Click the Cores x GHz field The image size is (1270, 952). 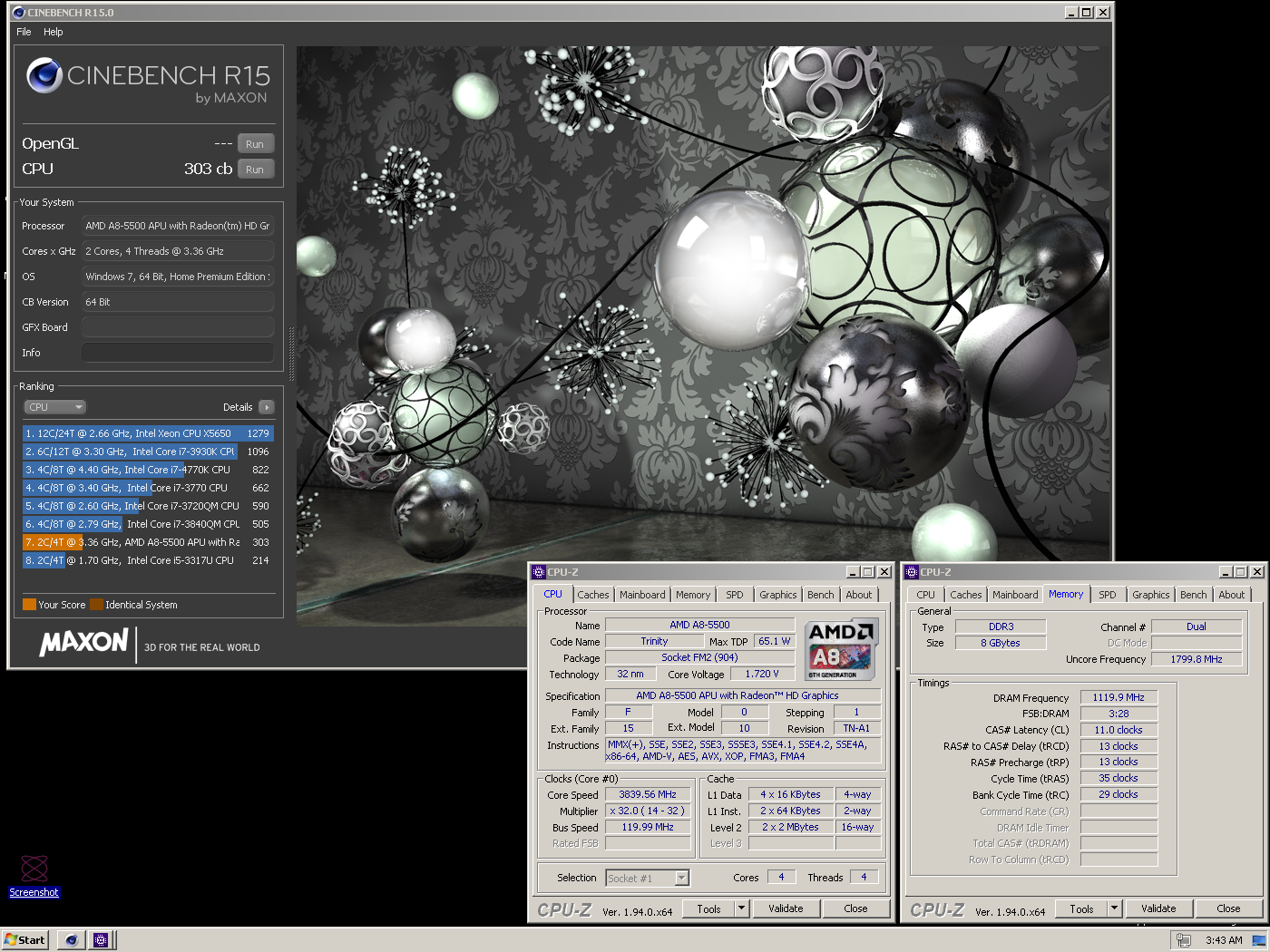[178, 251]
